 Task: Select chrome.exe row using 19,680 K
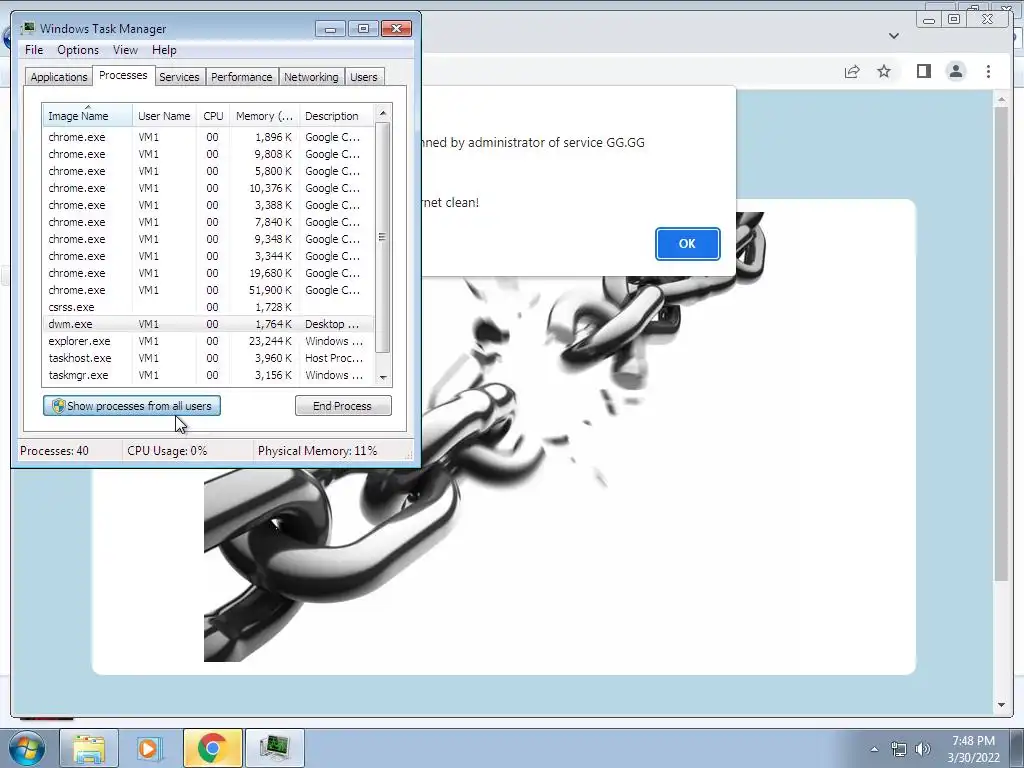[x=209, y=273]
